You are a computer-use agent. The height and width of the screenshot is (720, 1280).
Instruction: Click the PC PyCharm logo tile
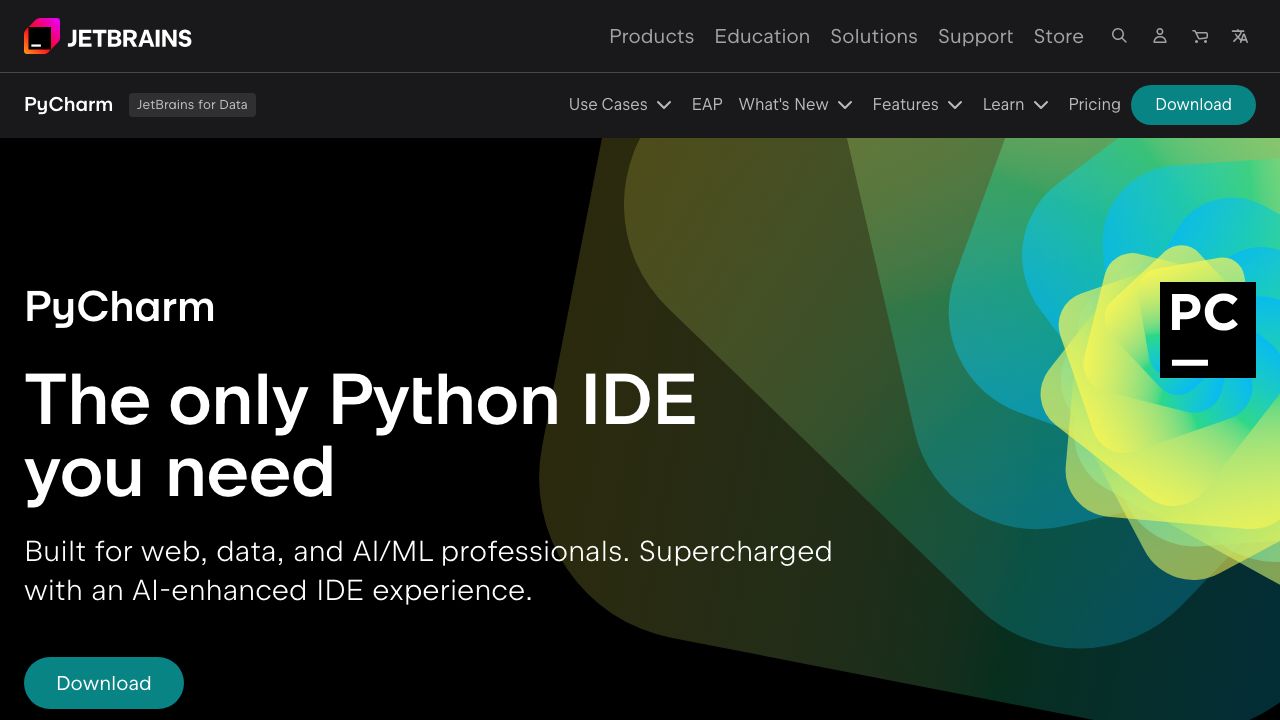[x=1207, y=330]
